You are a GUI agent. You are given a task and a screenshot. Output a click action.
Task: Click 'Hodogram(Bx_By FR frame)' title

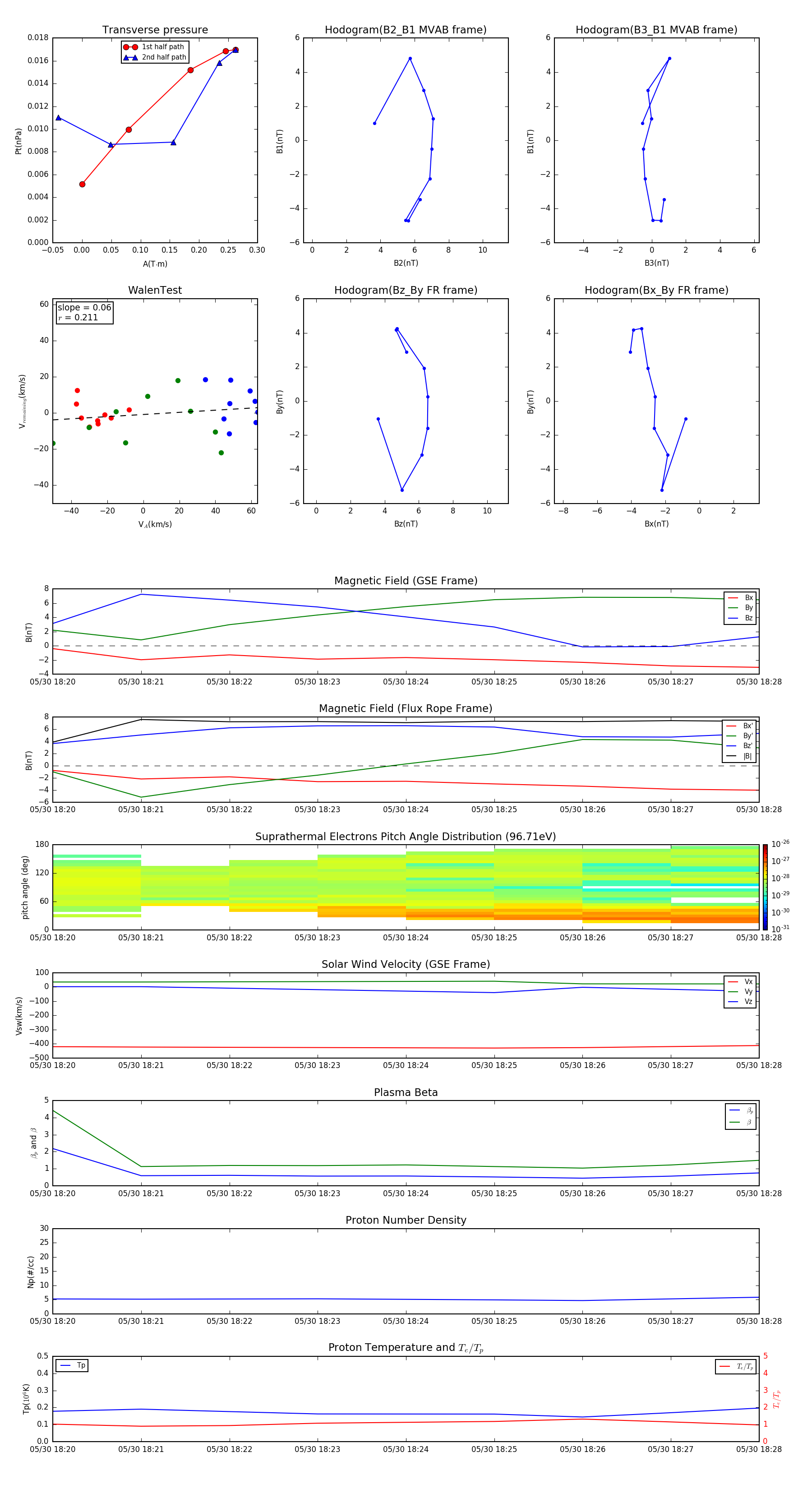[656, 290]
